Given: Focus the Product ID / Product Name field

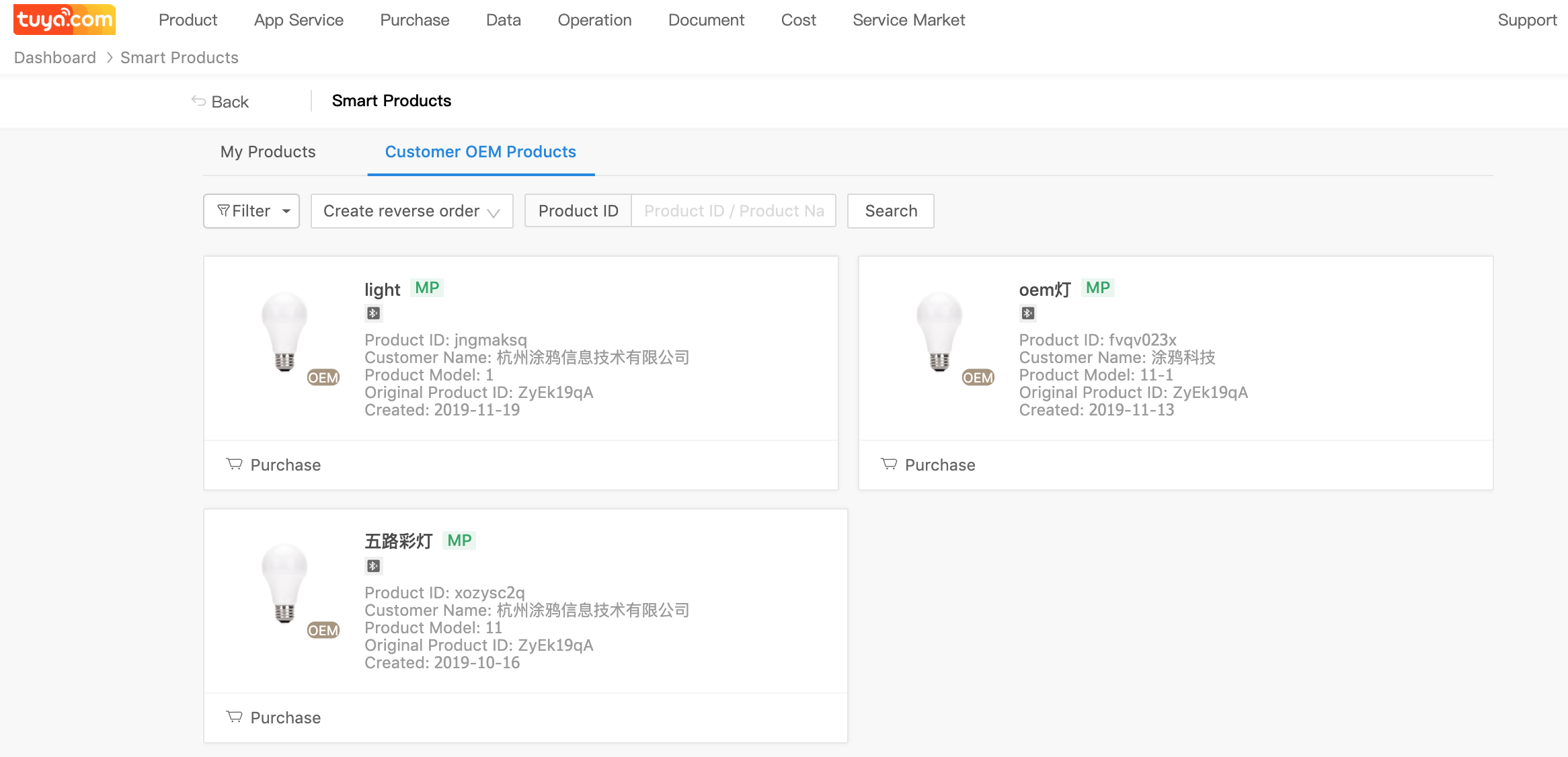Looking at the screenshot, I should (734, 211).
